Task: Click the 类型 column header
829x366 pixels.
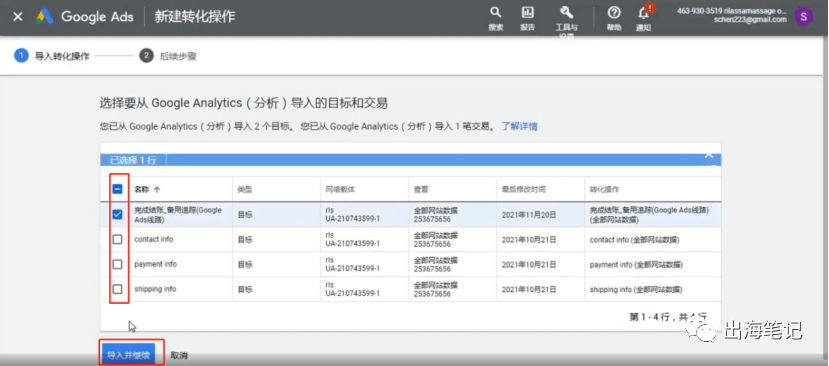Action: coord(245,189)
